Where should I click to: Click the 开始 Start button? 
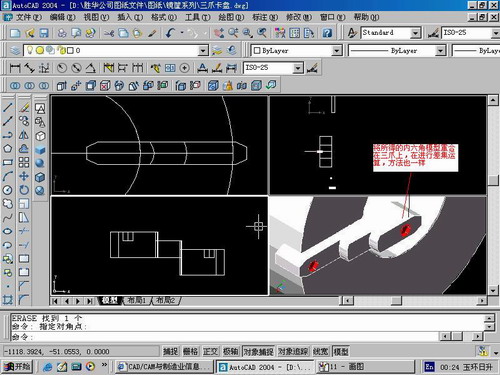[17, 367]
